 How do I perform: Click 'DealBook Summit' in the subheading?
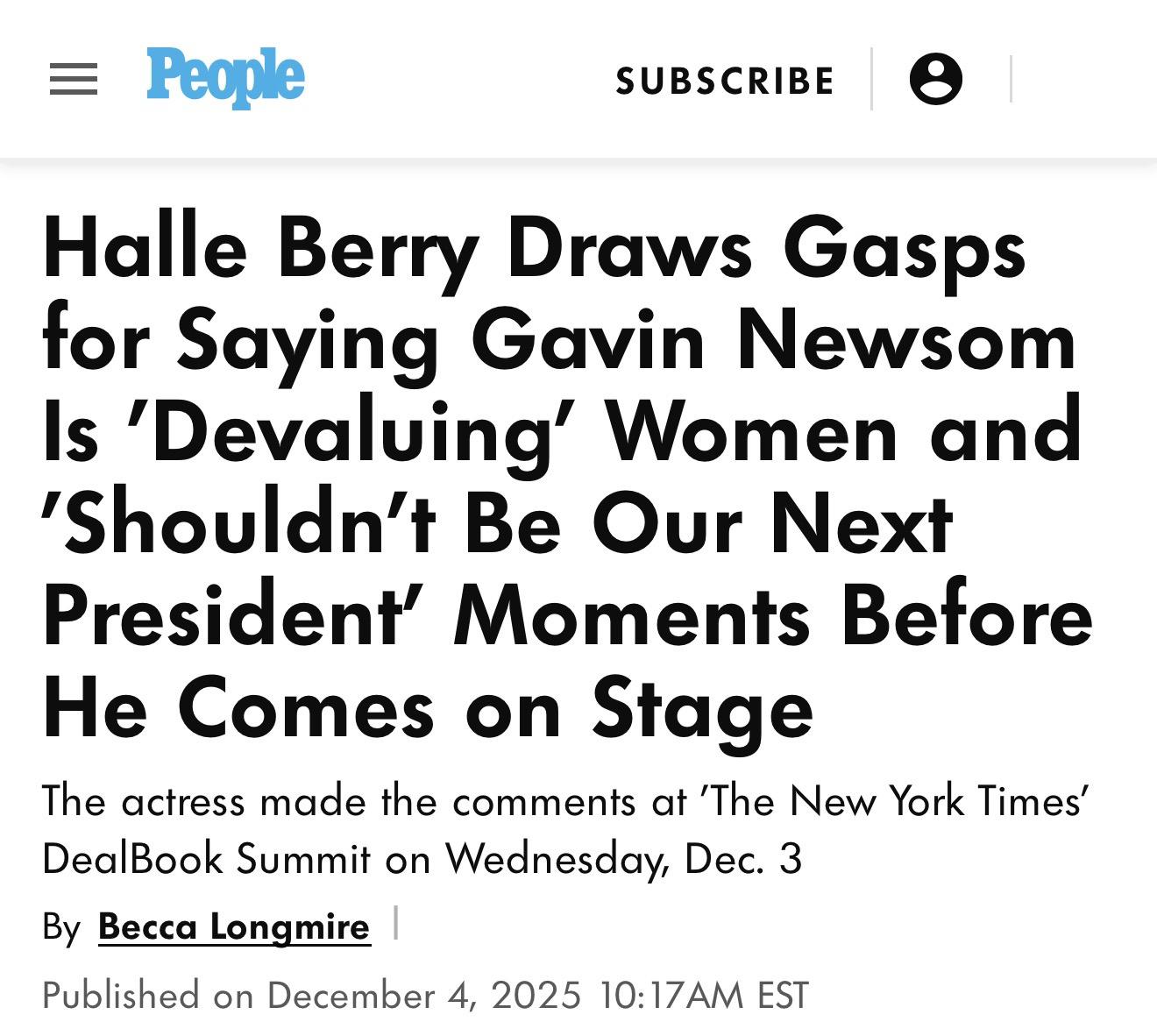point(206,859)
